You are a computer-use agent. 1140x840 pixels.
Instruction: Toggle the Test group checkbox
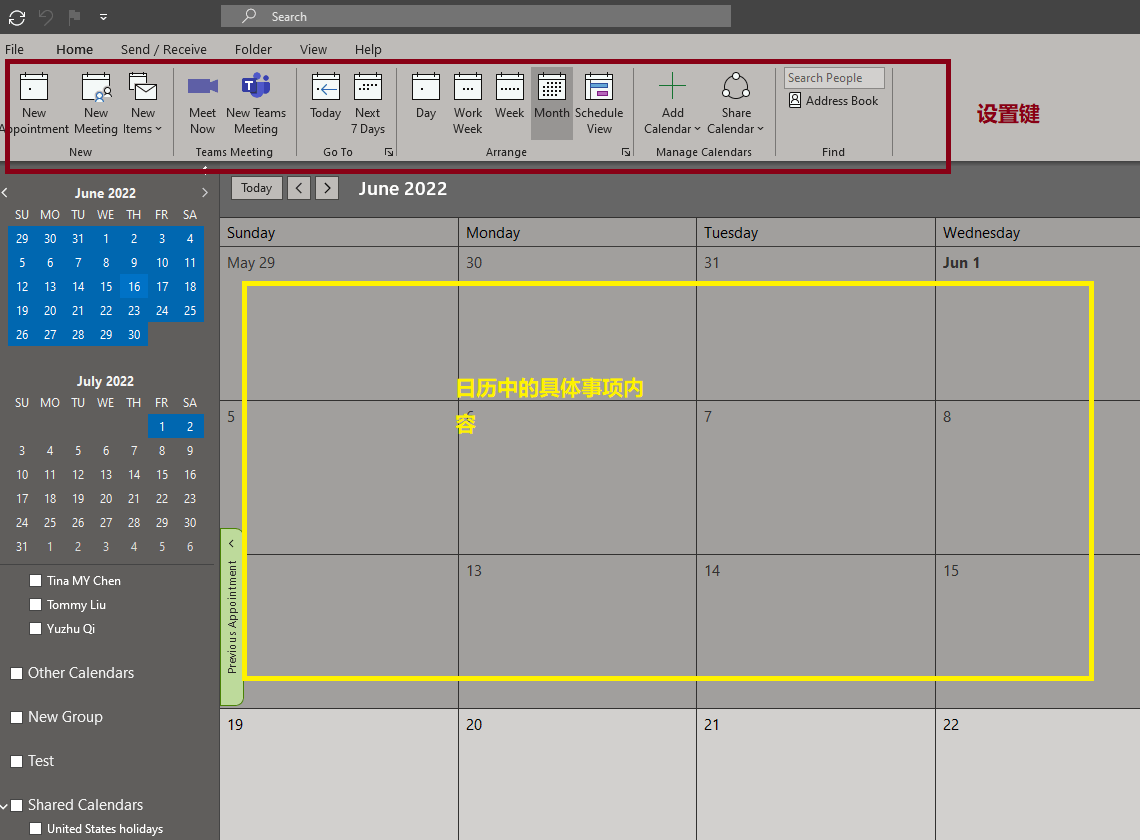[17, 761]
